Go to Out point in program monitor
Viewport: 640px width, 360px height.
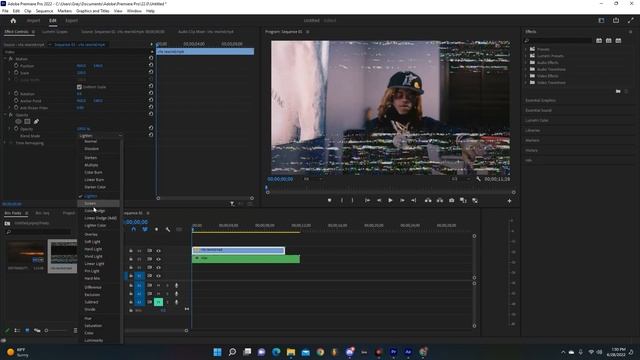413,200
